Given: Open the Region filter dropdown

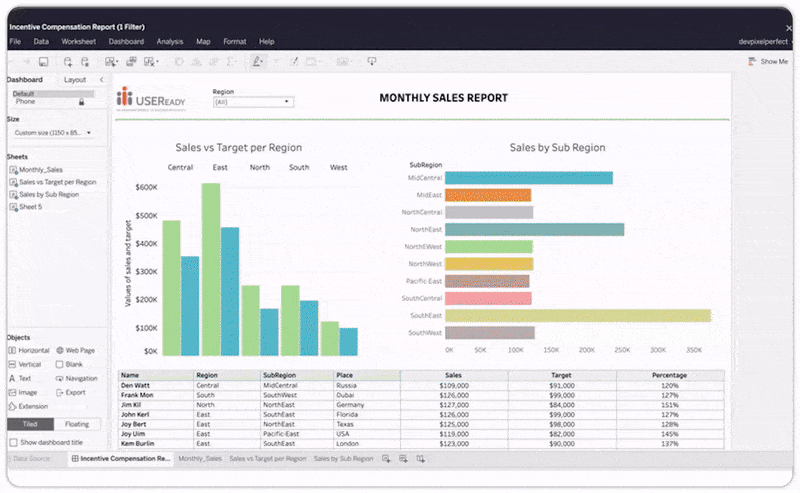Looking at the screenshot, I should [253, 102].
